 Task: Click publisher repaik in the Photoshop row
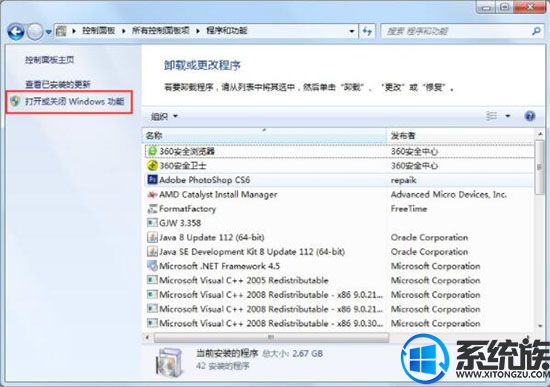coord(403,180)
